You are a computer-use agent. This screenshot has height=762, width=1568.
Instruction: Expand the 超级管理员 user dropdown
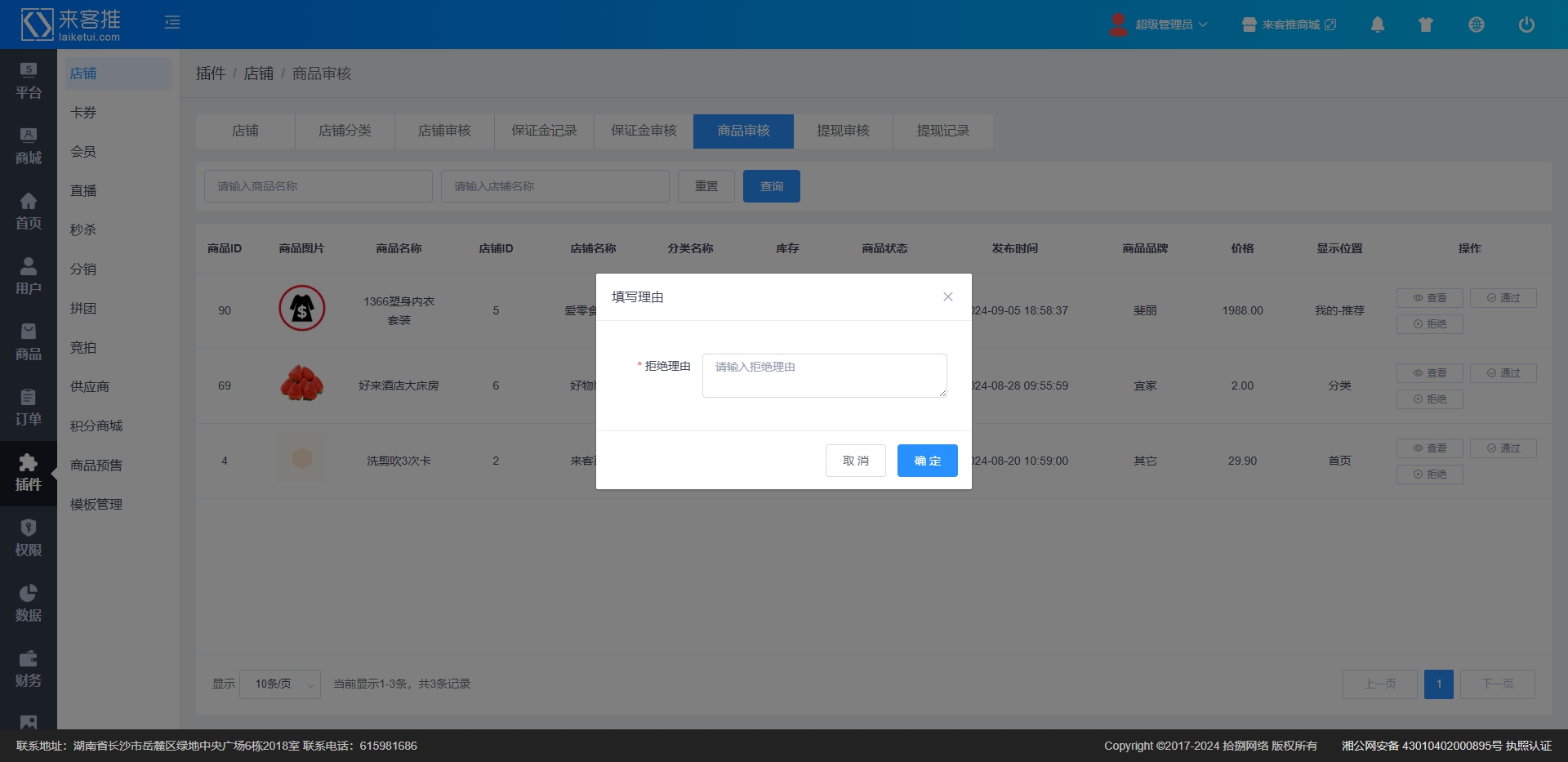coord(1160,25)
